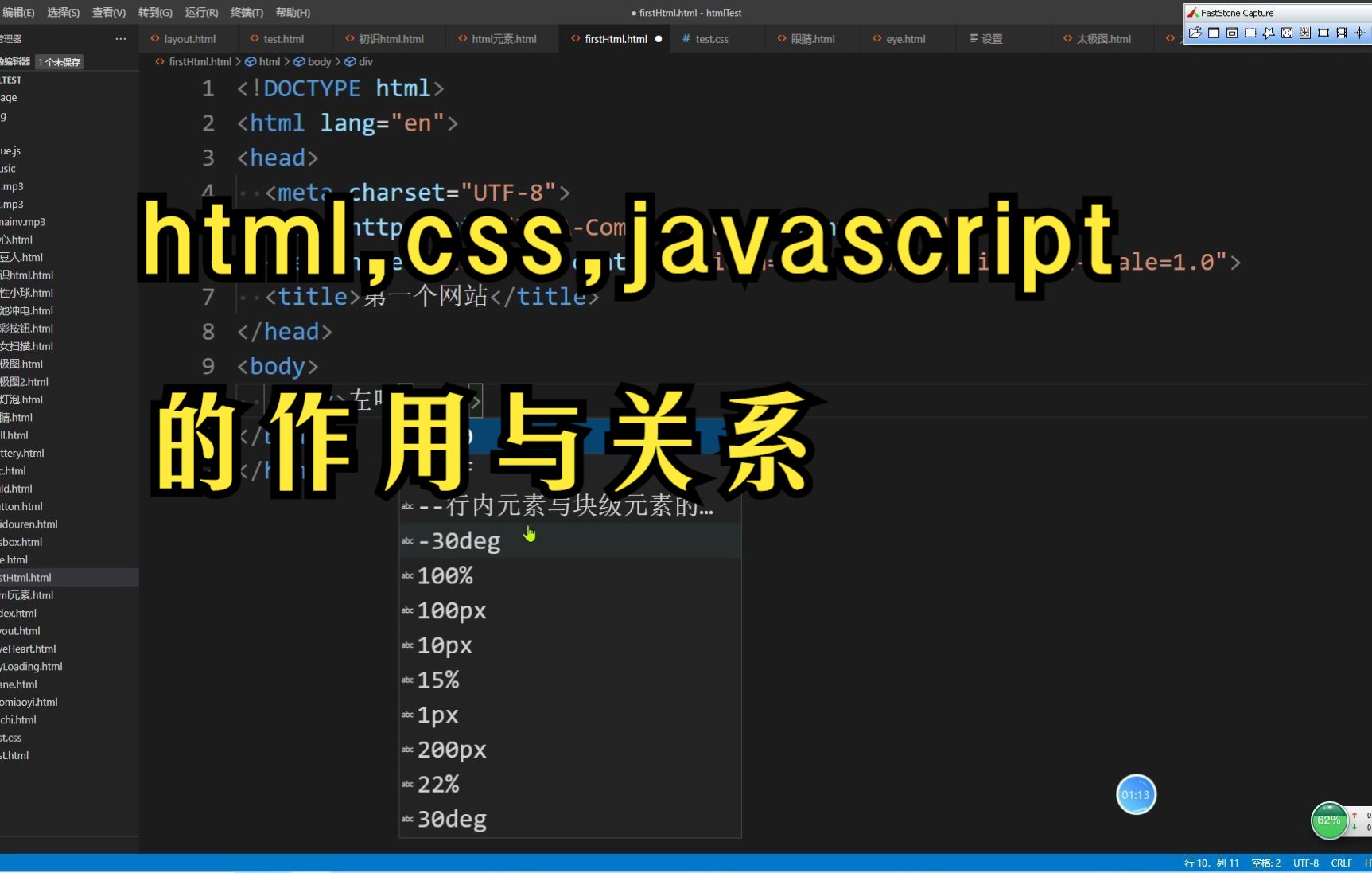Click FastStone Capture Freehand Region star icon

click(1269, 33)
